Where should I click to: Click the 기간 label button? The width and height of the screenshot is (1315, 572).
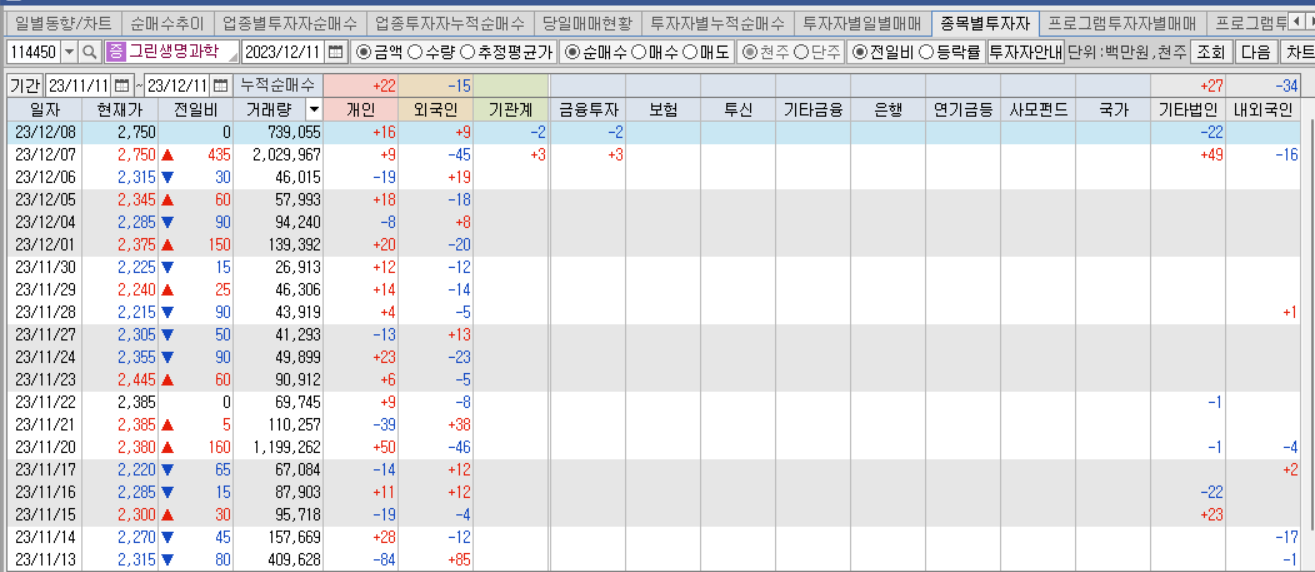24,86
